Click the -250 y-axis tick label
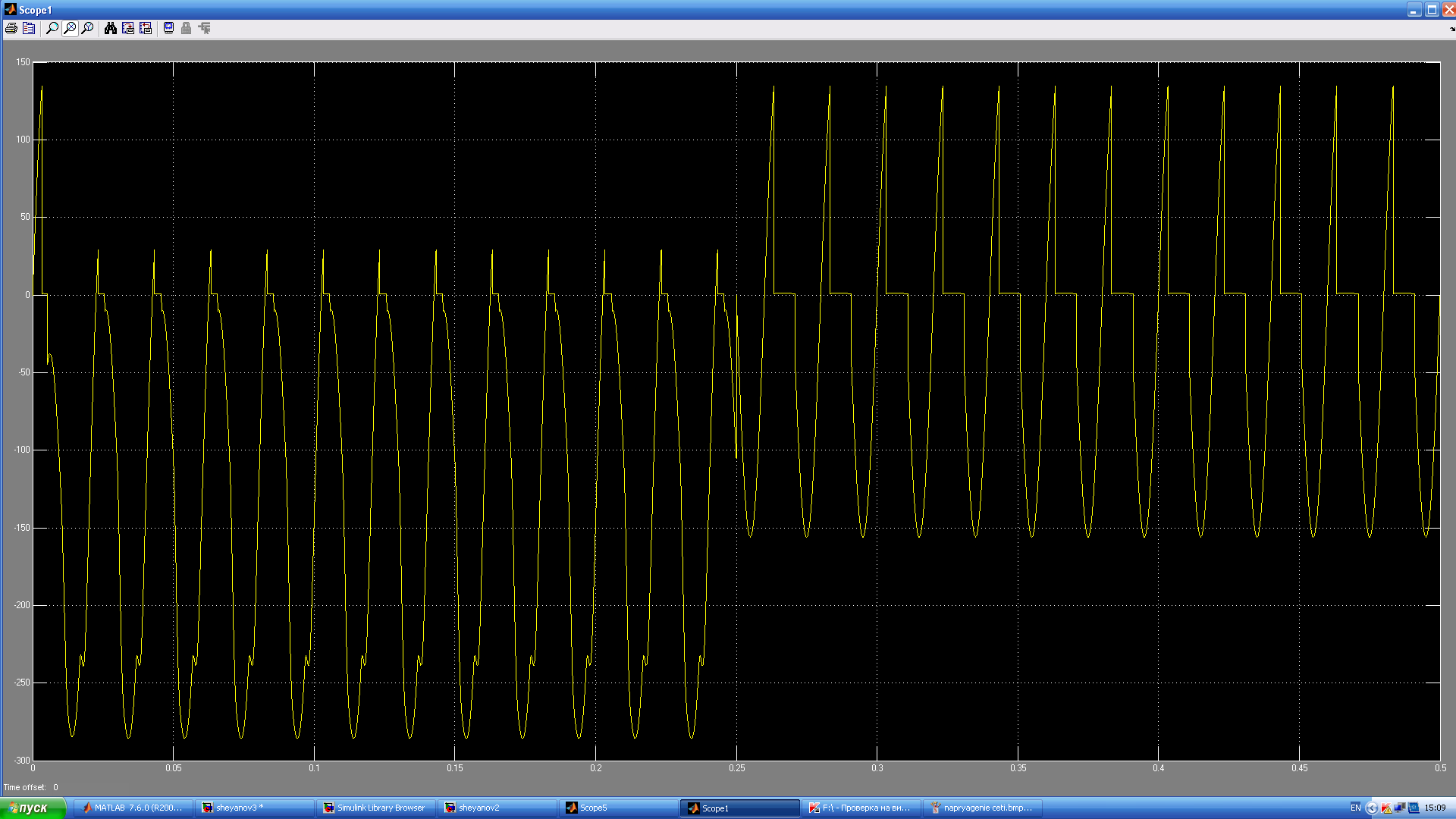The image size is (1456, 819). coord(21,682)
